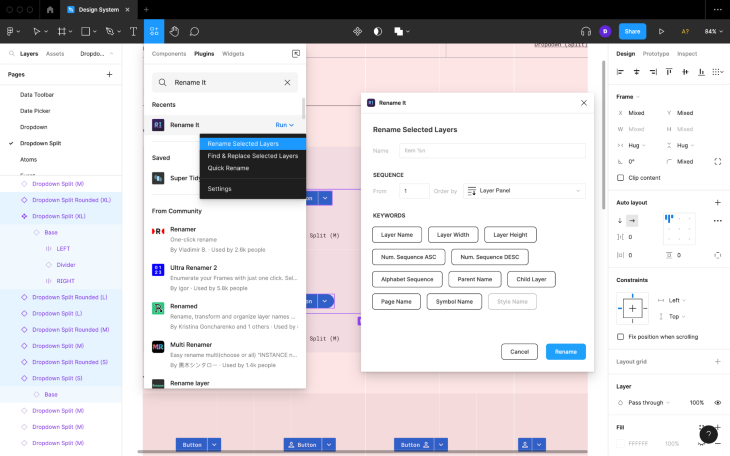
Task: Click the FFFFFF fill color swatch
Action: point(620,443)
